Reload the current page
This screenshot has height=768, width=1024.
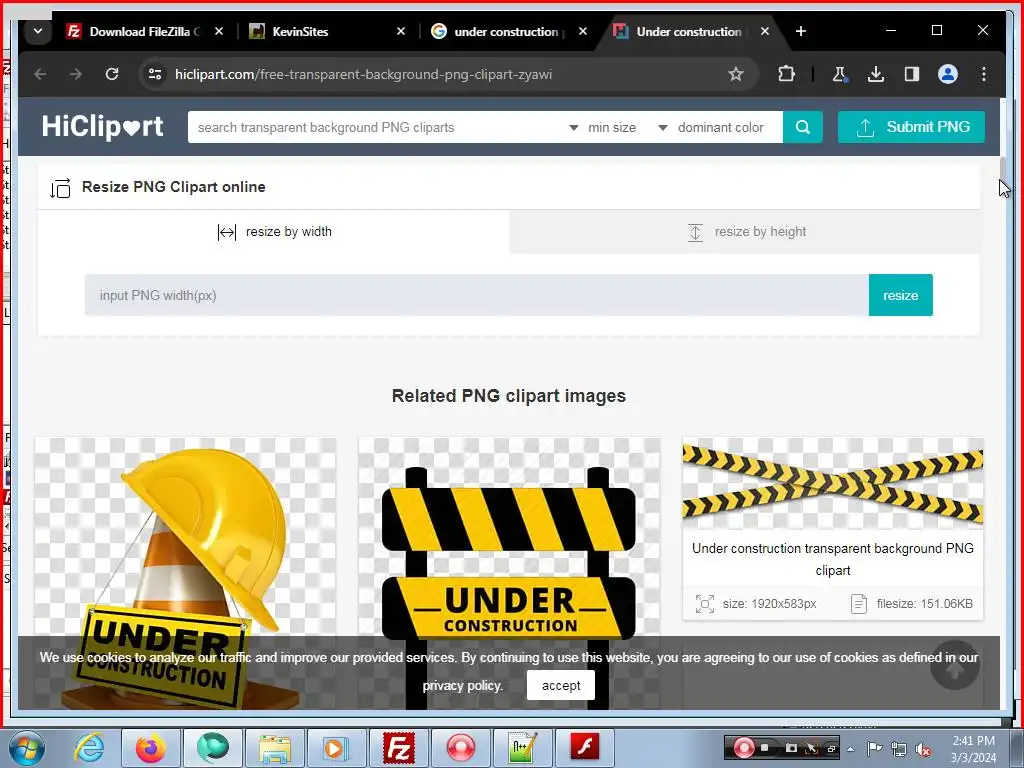coord(112,74)
